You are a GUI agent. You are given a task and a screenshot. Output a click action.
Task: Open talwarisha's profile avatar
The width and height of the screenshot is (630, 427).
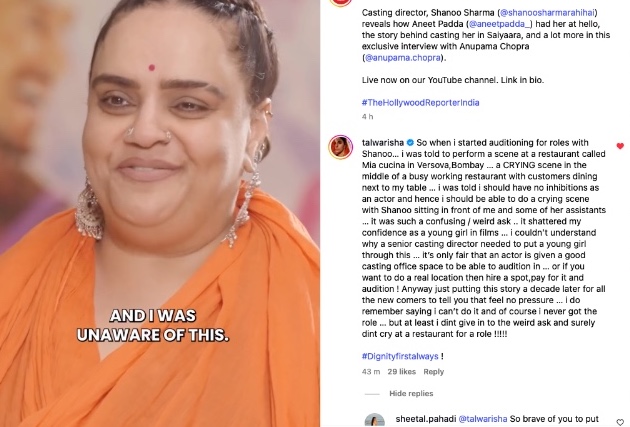(340, 147)
